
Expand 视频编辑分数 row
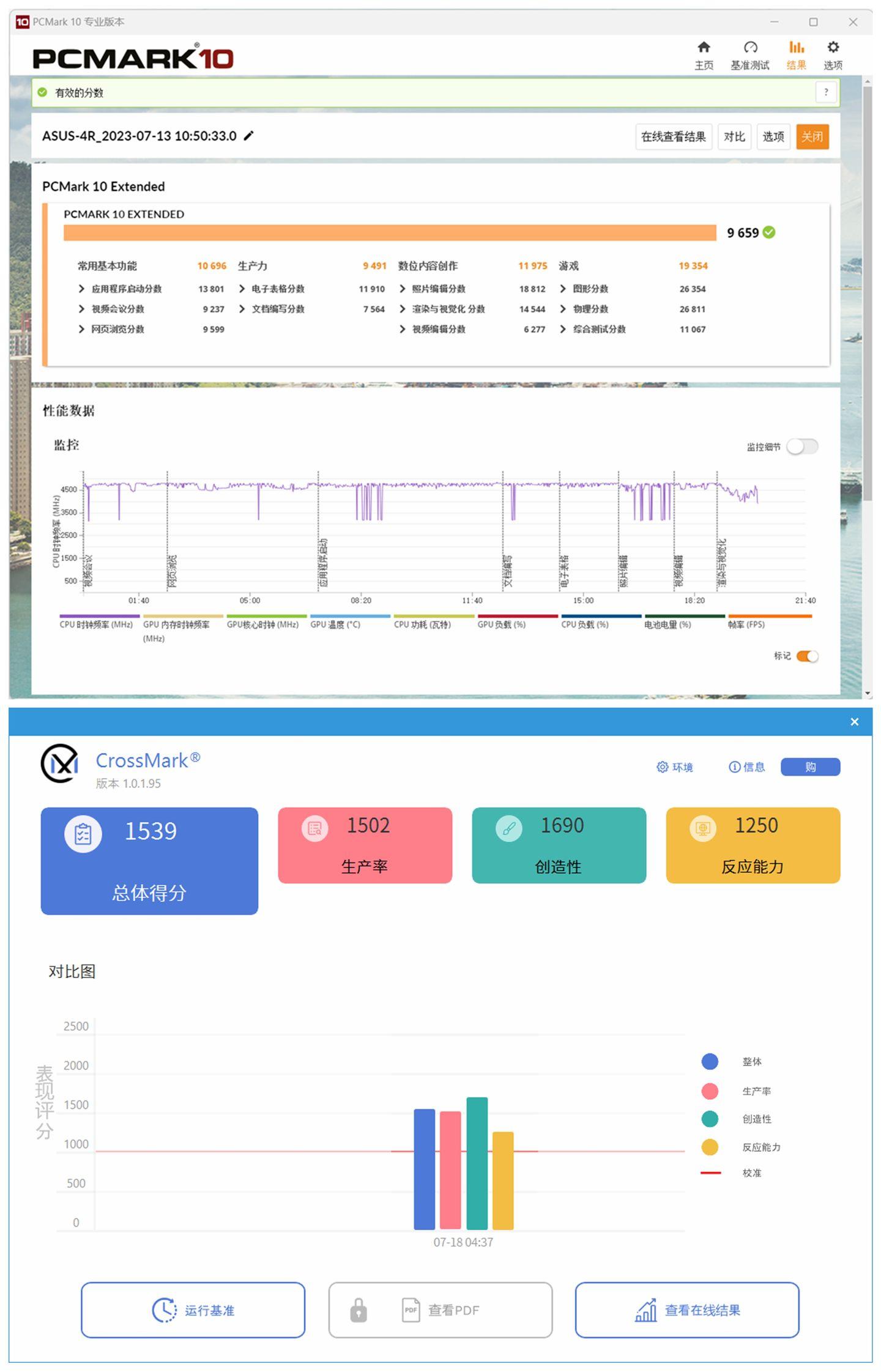tap(402, 329)
